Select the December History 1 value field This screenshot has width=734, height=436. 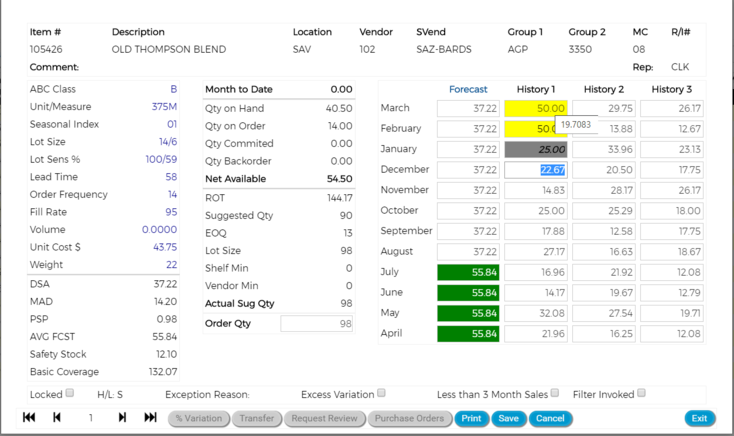click(x=536, y=170)
